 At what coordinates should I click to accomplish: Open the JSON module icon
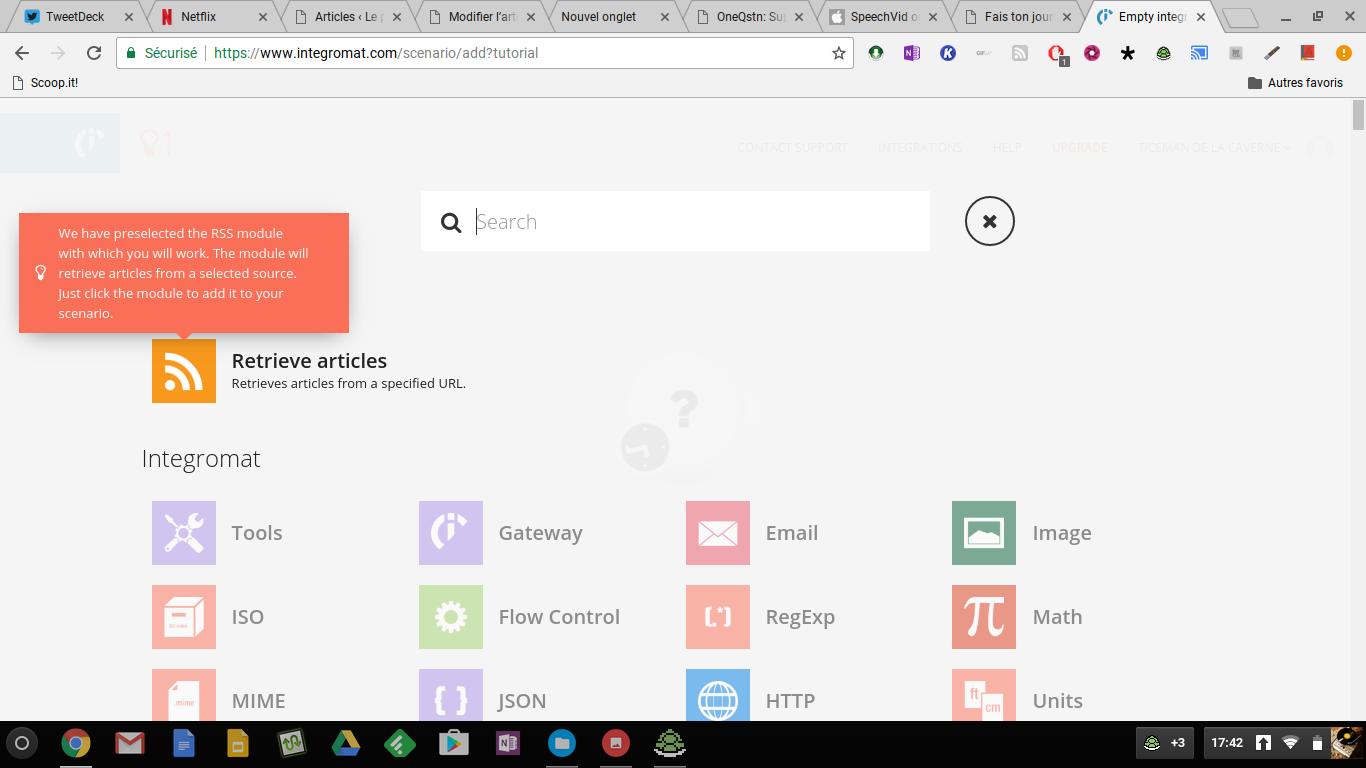pos(451,696)
